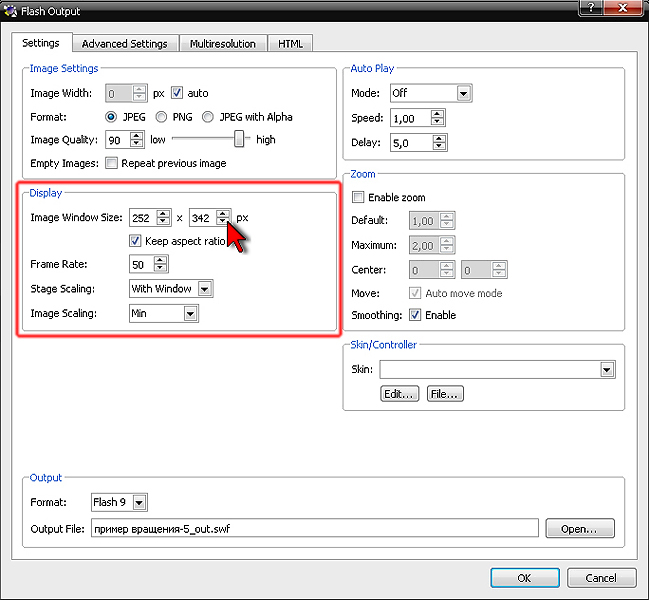
Task: Click the Auto Play Speed field
Action: [411, 118]
